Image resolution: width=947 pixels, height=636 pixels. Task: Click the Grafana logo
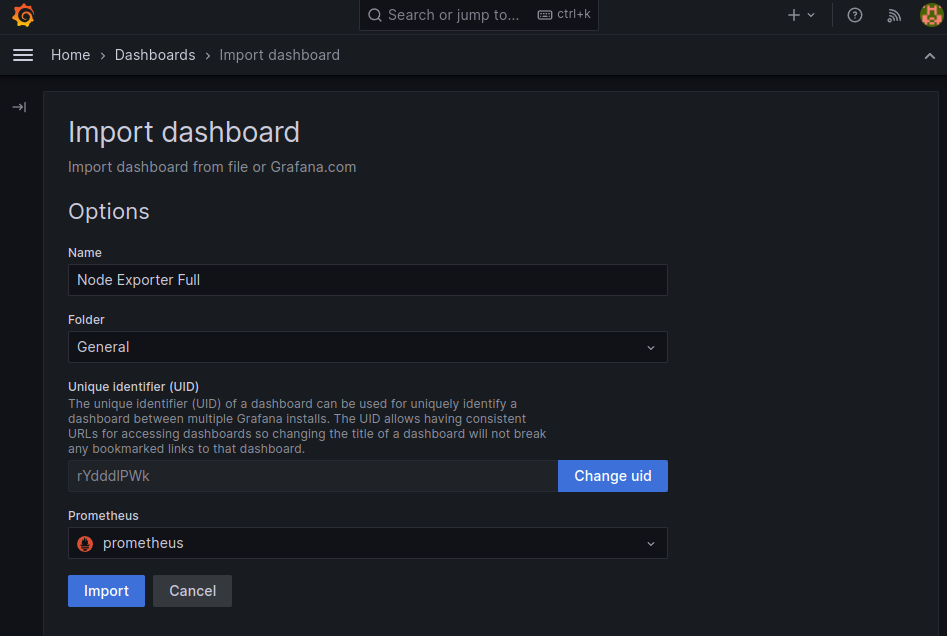(23, 16)
